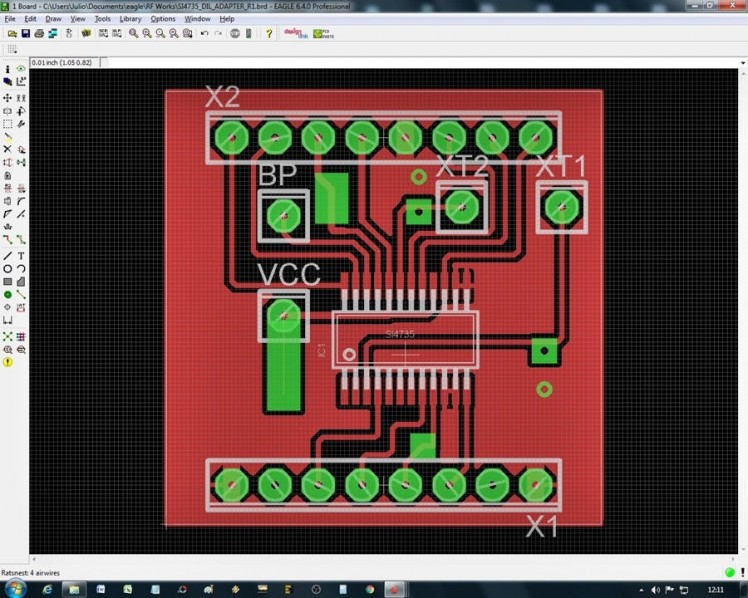Open the Library menu

pos(130,19)
